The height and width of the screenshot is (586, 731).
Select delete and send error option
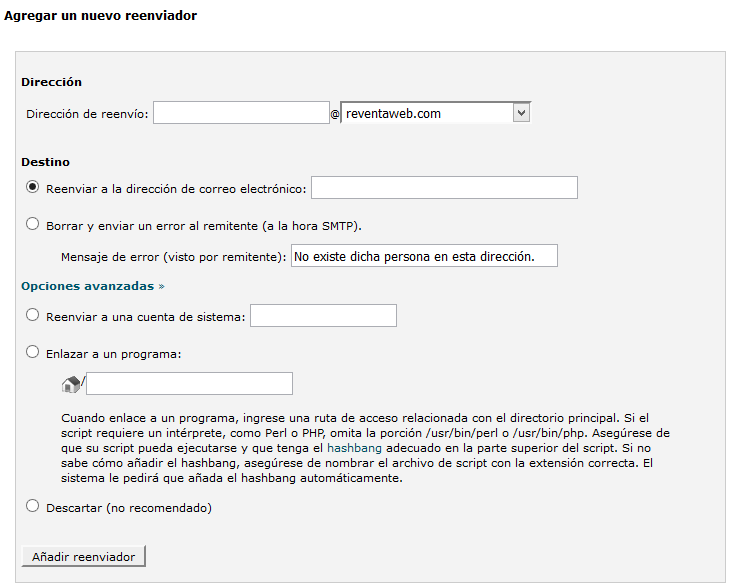(x=33, y=224)
